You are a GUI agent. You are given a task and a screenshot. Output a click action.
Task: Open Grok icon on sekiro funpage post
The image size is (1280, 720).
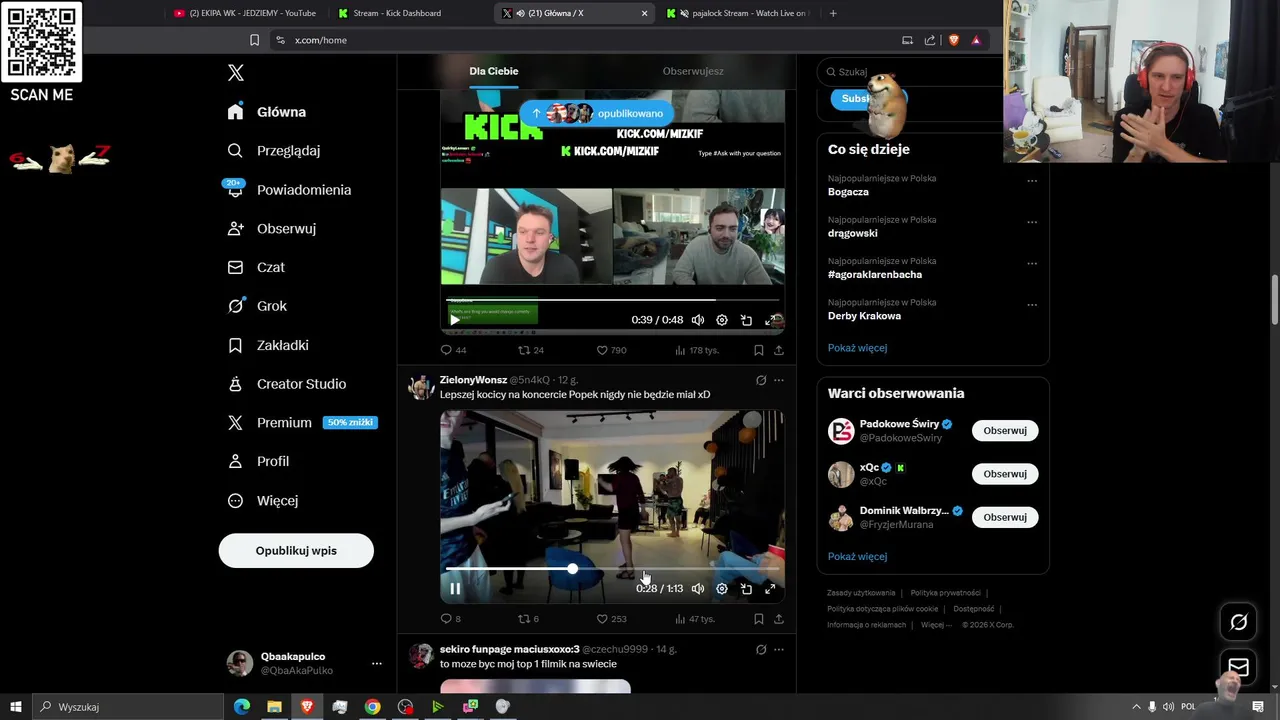(761, 649)
